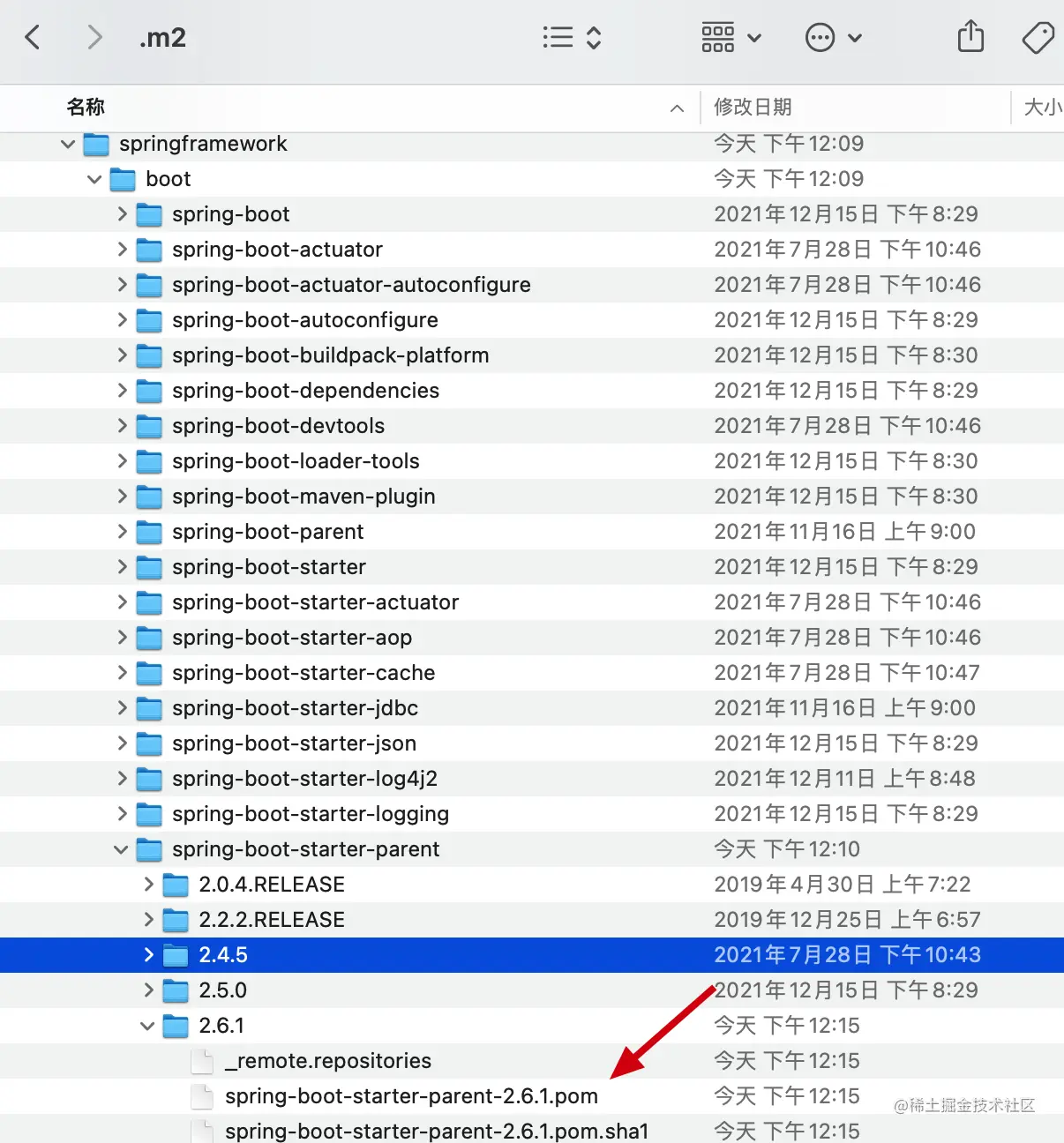
Task: Expand the spring-boot-loader-tools folder
Action: tap(122, 461)
